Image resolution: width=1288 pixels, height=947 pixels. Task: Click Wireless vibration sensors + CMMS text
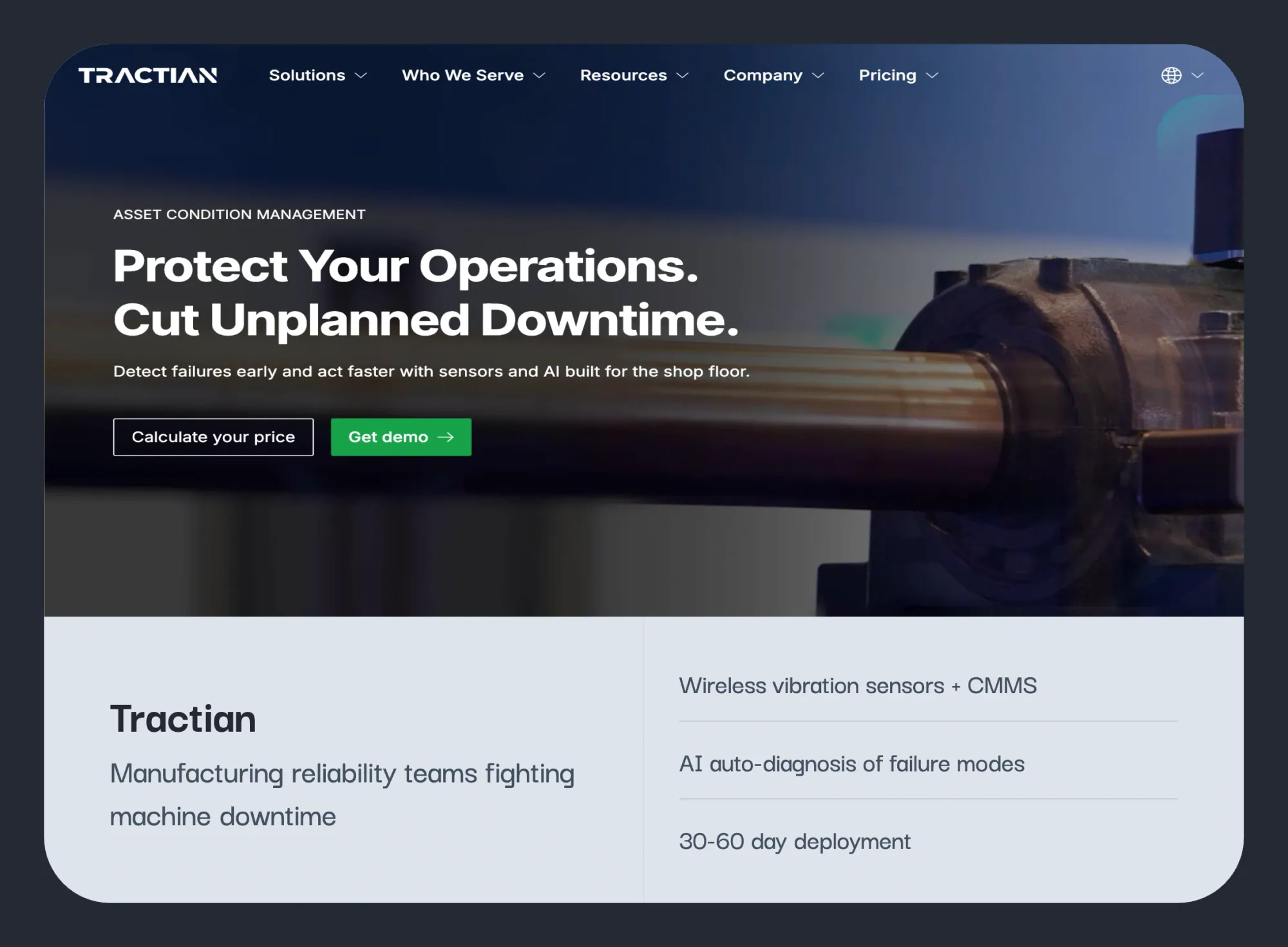coord(858,685)
